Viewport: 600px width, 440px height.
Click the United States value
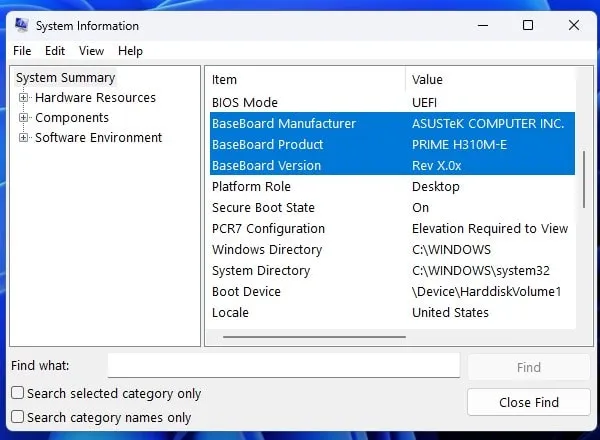tap(450, 313)
